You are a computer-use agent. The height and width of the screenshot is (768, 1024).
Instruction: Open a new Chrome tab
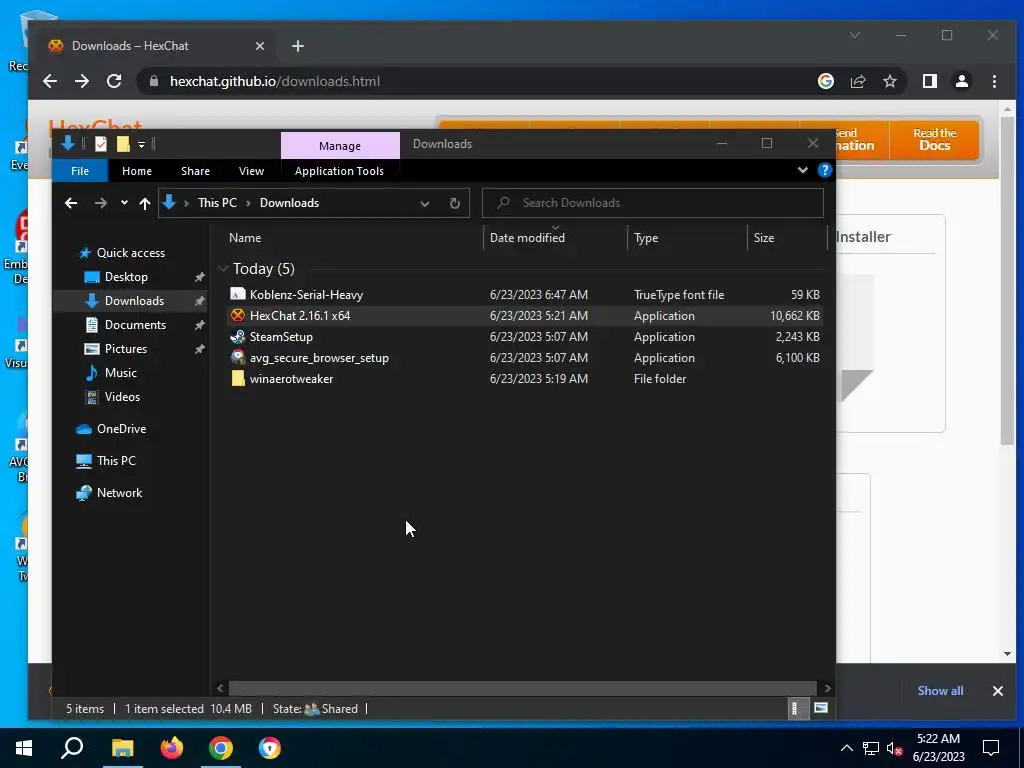click(298, 46)
